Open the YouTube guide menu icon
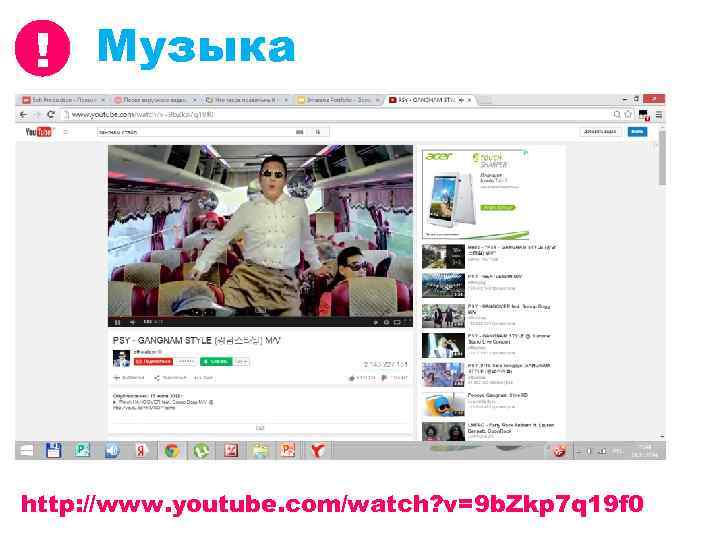This screenshot has width=720, height=540. [66, 132]
